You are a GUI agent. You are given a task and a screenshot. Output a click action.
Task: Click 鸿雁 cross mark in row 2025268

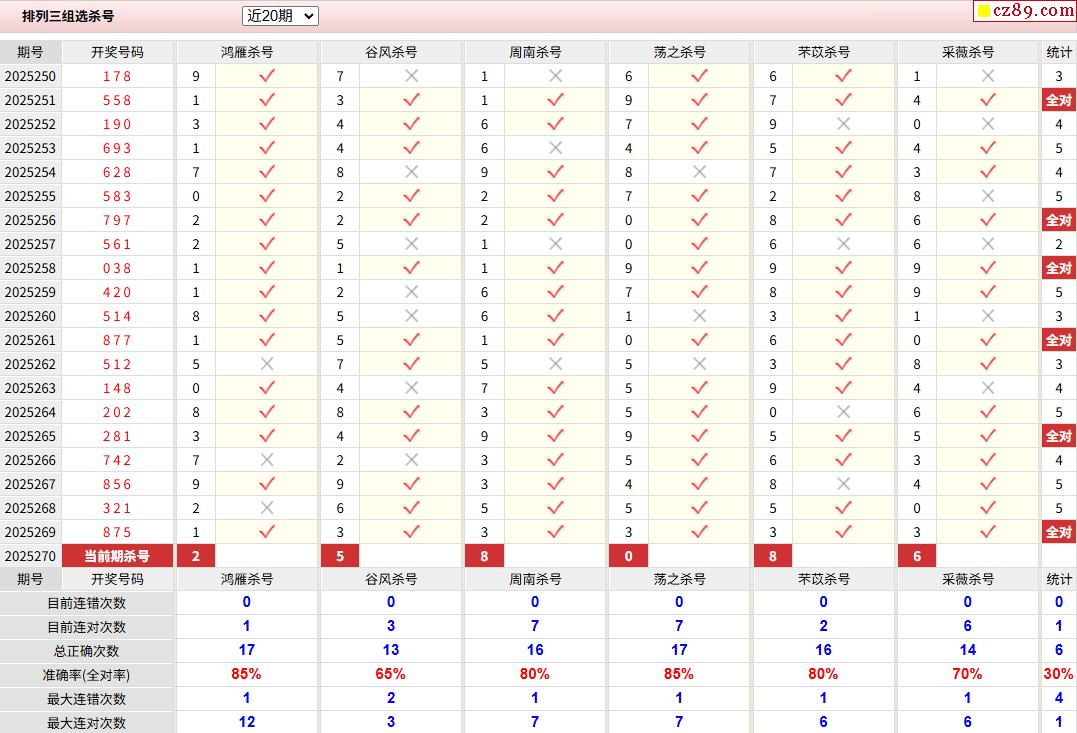267,508
